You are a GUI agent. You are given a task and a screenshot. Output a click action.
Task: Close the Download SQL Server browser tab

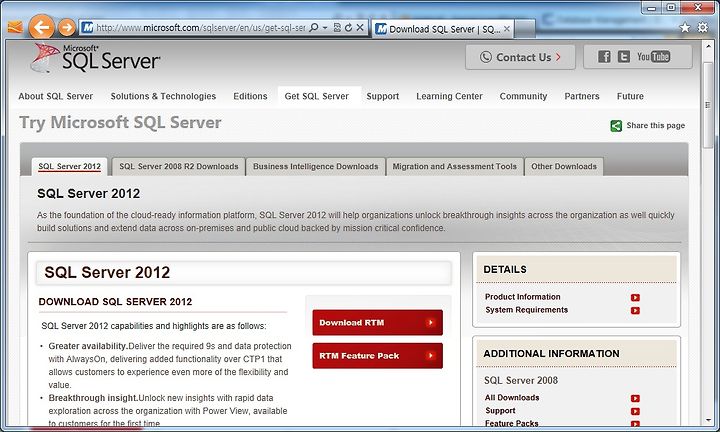click(506, 29)
